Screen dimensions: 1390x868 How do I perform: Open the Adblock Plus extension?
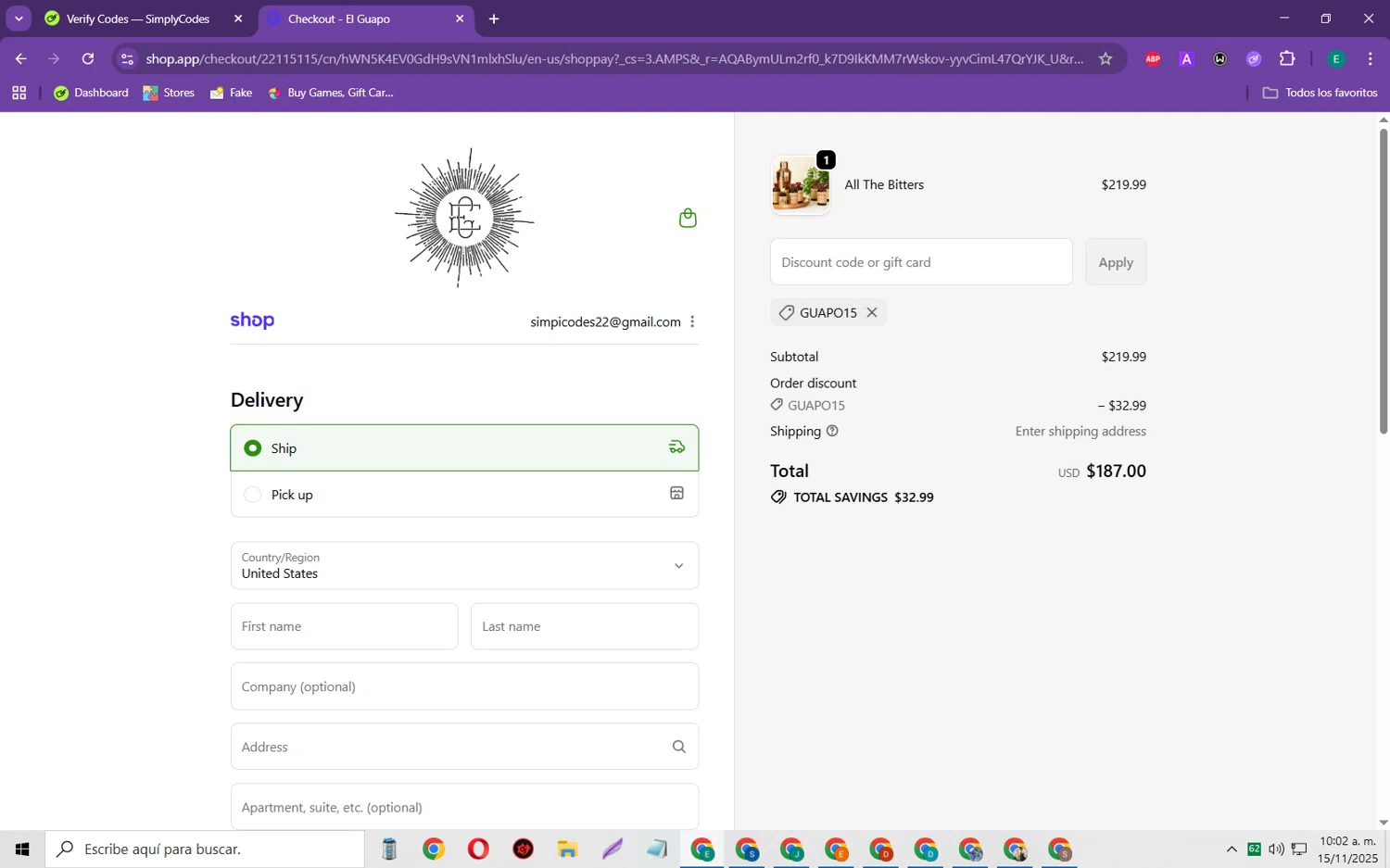pyautogui.click(x=1153, y=58)
